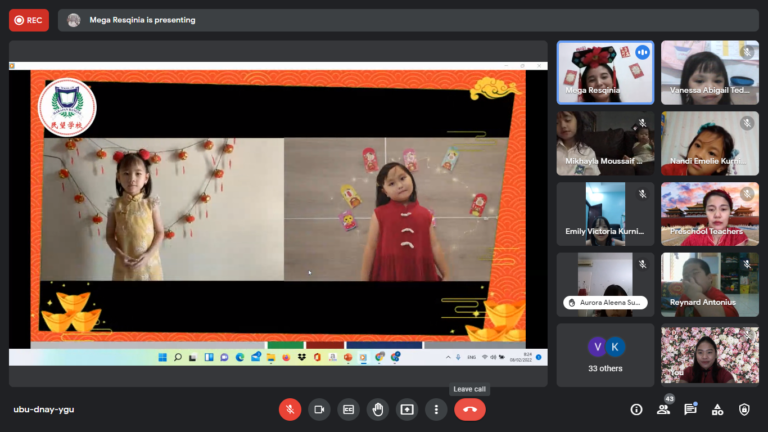Select Mega Resqinia's video tile
The image size is (768, 432).
605,72
